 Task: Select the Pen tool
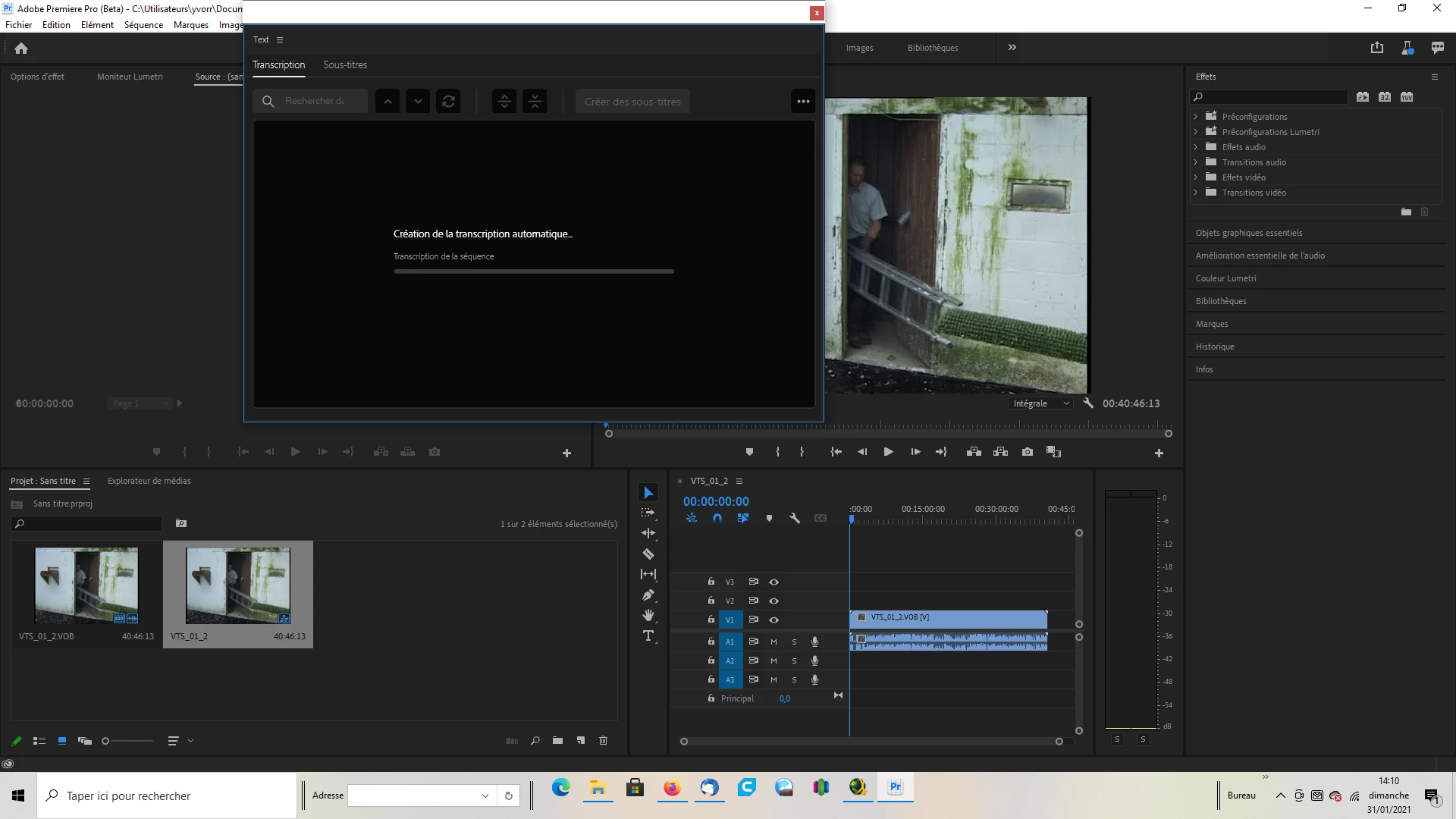pyautogui.click(x=648, y=595)
